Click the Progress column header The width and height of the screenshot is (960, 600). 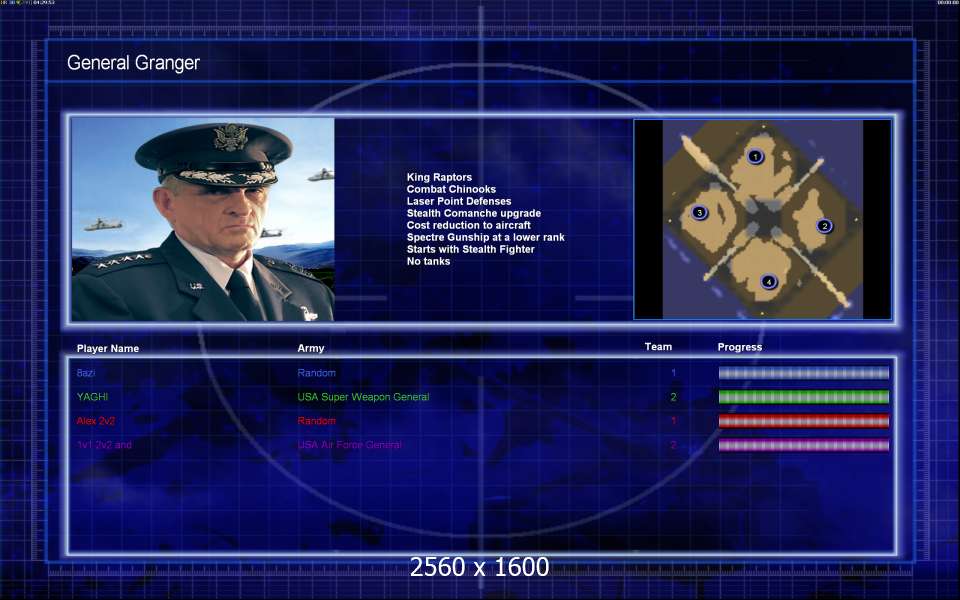pos(740,347)
